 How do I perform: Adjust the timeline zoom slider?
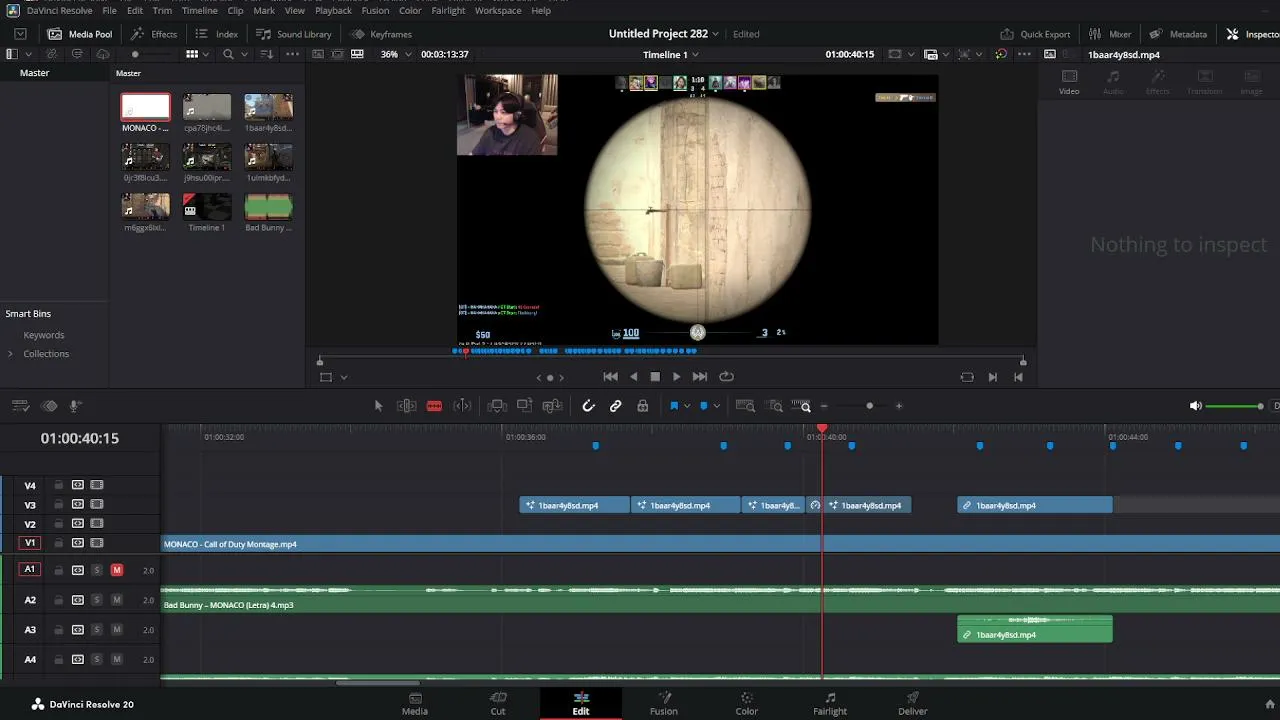pos(869,406)
